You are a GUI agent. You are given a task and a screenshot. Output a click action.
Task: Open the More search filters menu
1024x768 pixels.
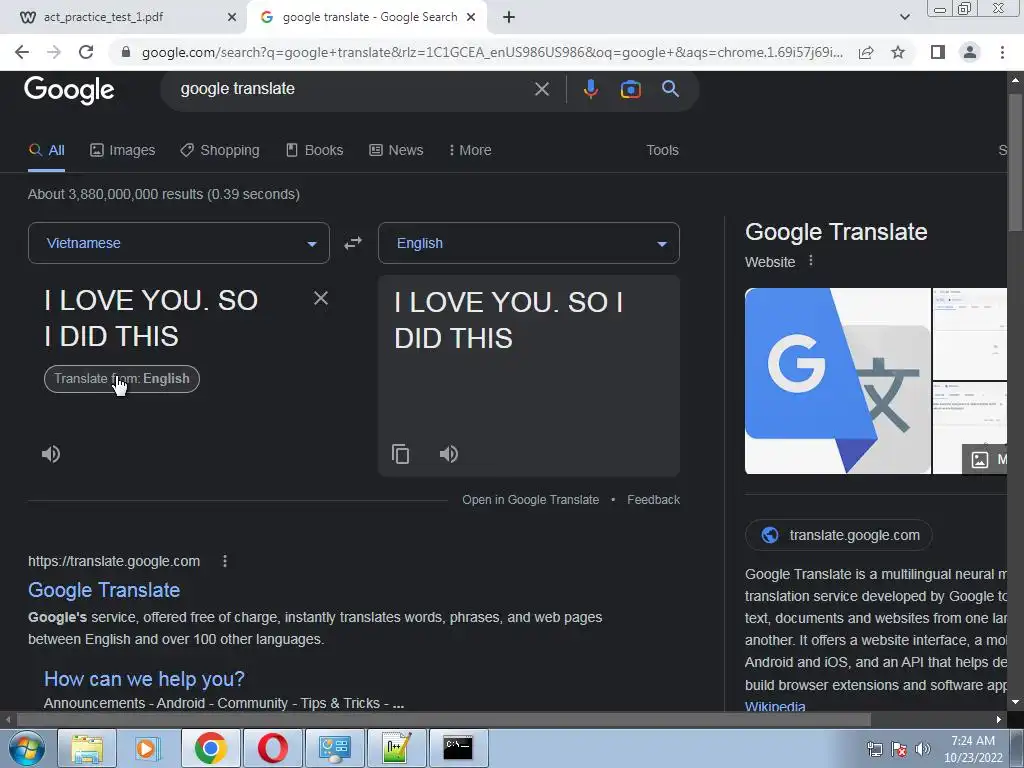pyautogui.click(x=470, y=150)
